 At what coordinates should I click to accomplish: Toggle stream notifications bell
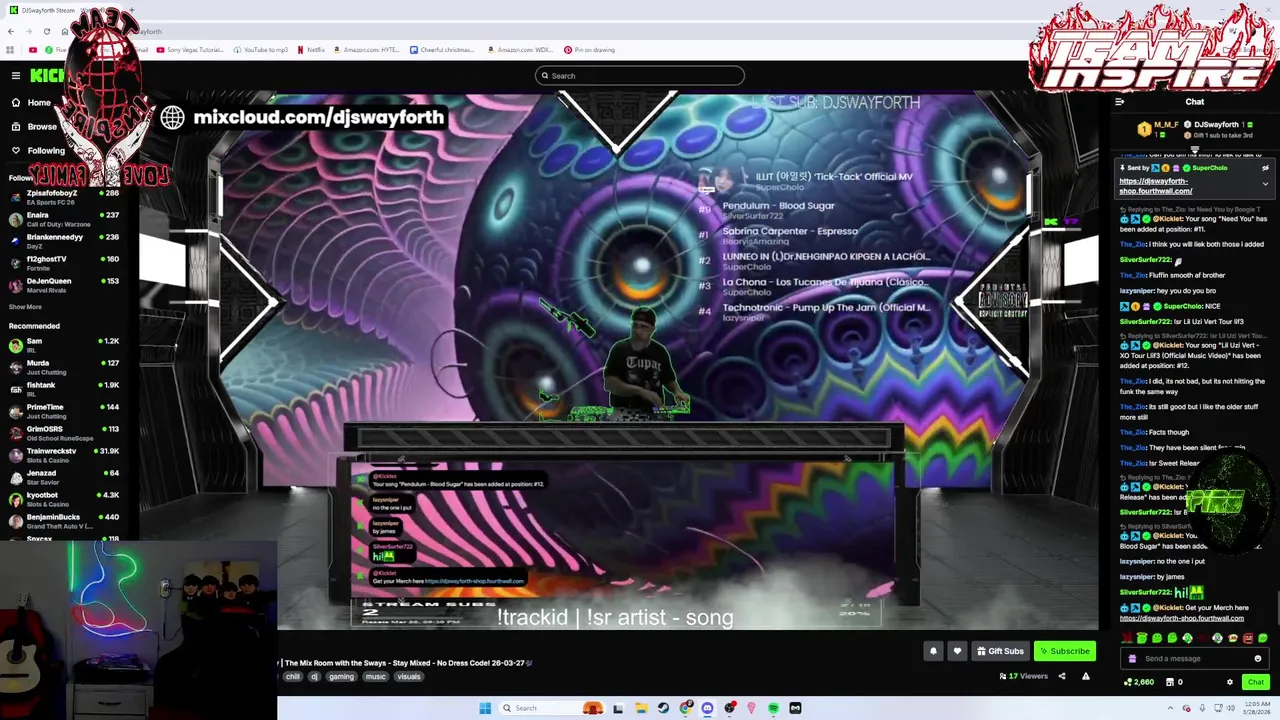pyautogui.click(x=933, y=651)
